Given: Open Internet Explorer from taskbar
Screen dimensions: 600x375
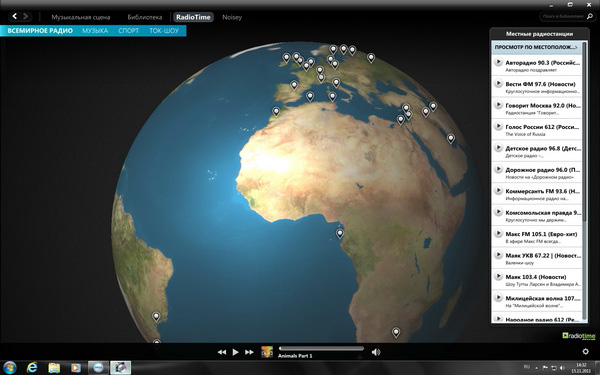Looking at the screenshot, I should pyautogui.click(x=32, y=368).
